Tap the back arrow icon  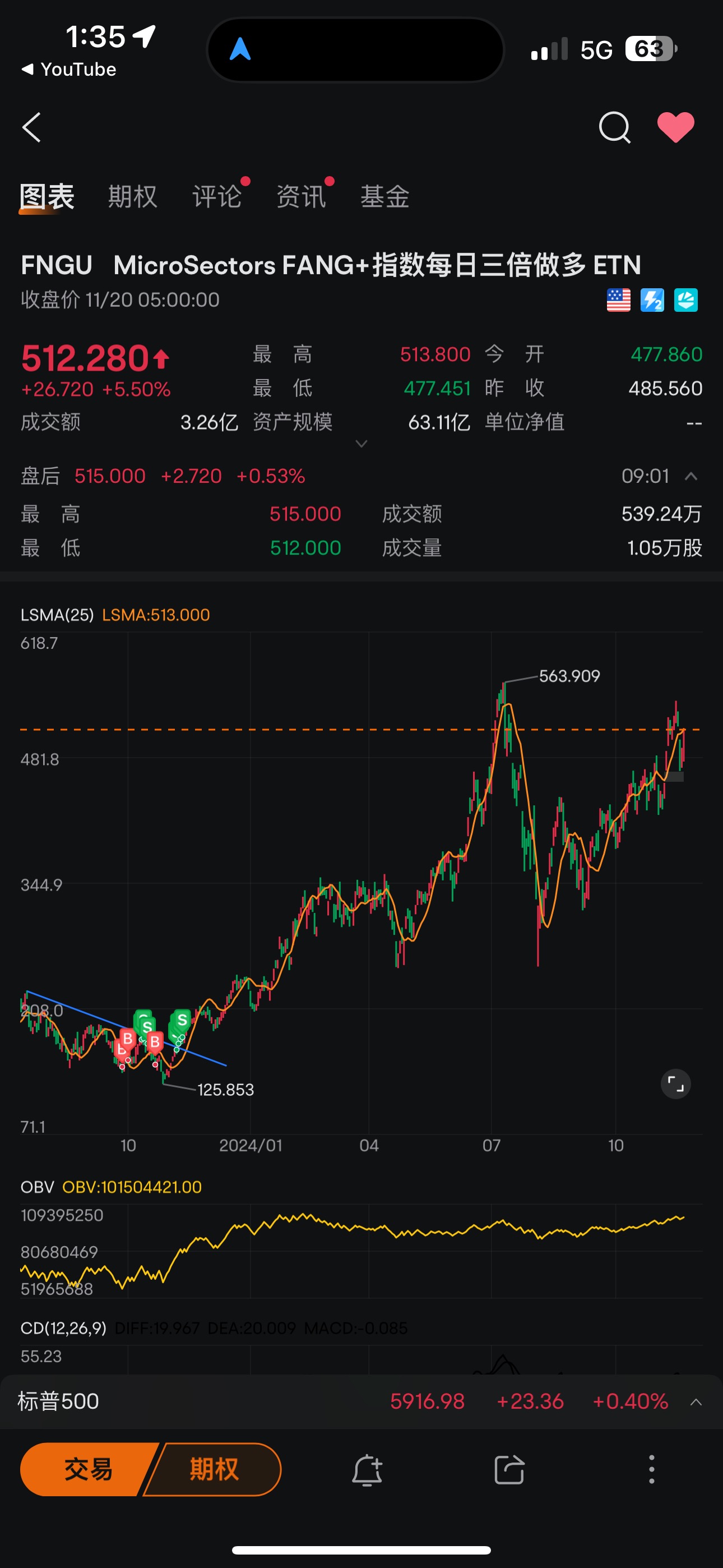(x=31, y=127)
